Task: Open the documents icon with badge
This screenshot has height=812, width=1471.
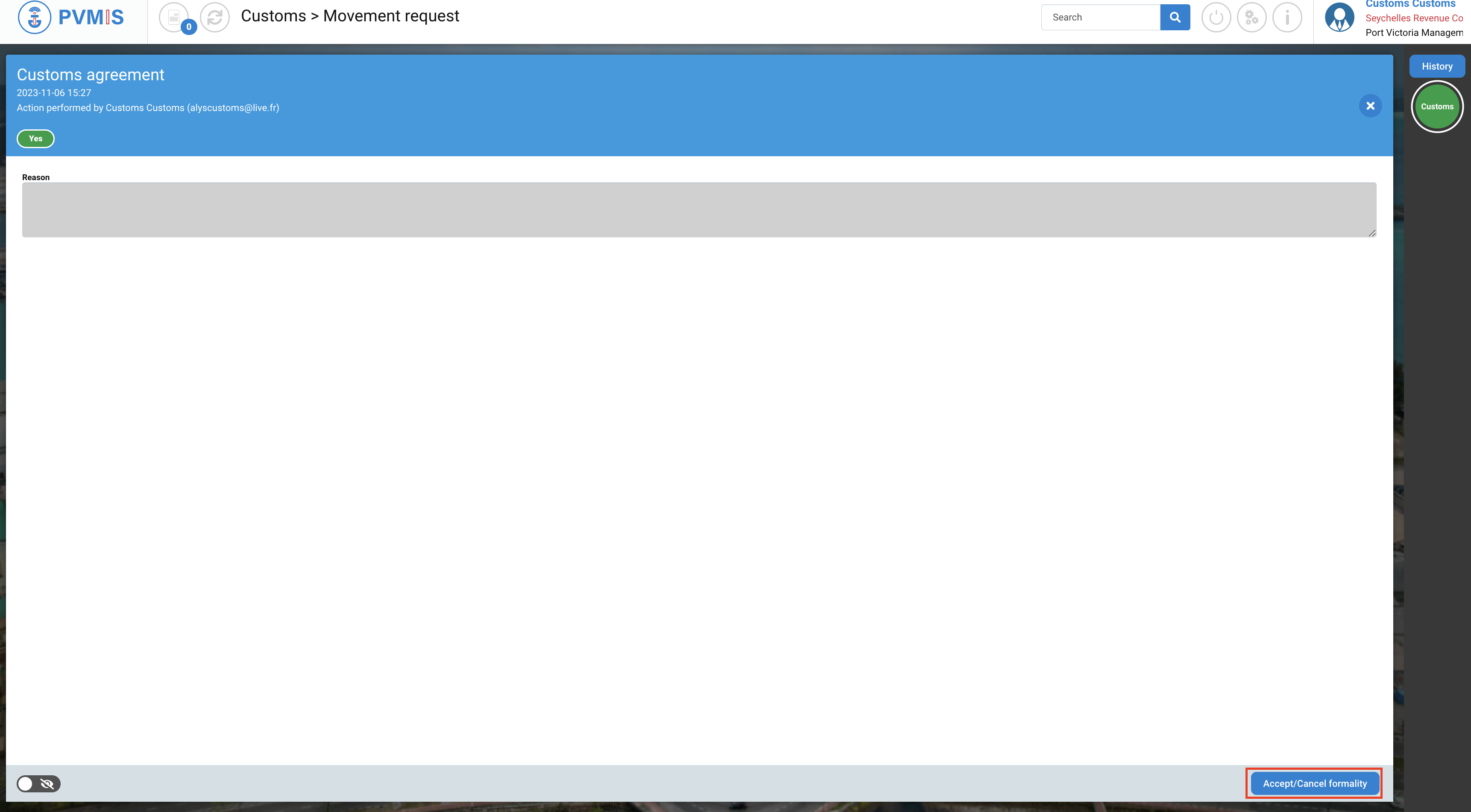Action: point(174,17)
